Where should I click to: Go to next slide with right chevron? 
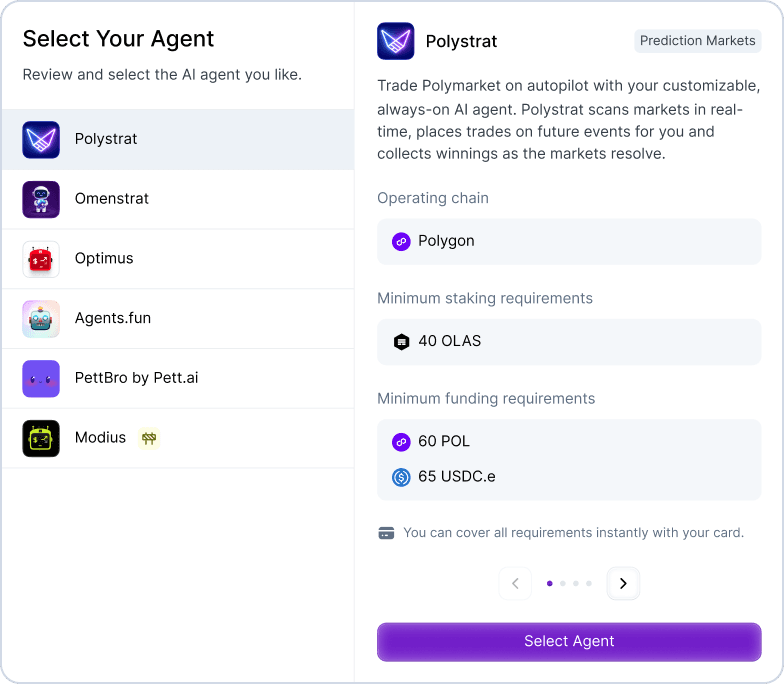(623, 583)
